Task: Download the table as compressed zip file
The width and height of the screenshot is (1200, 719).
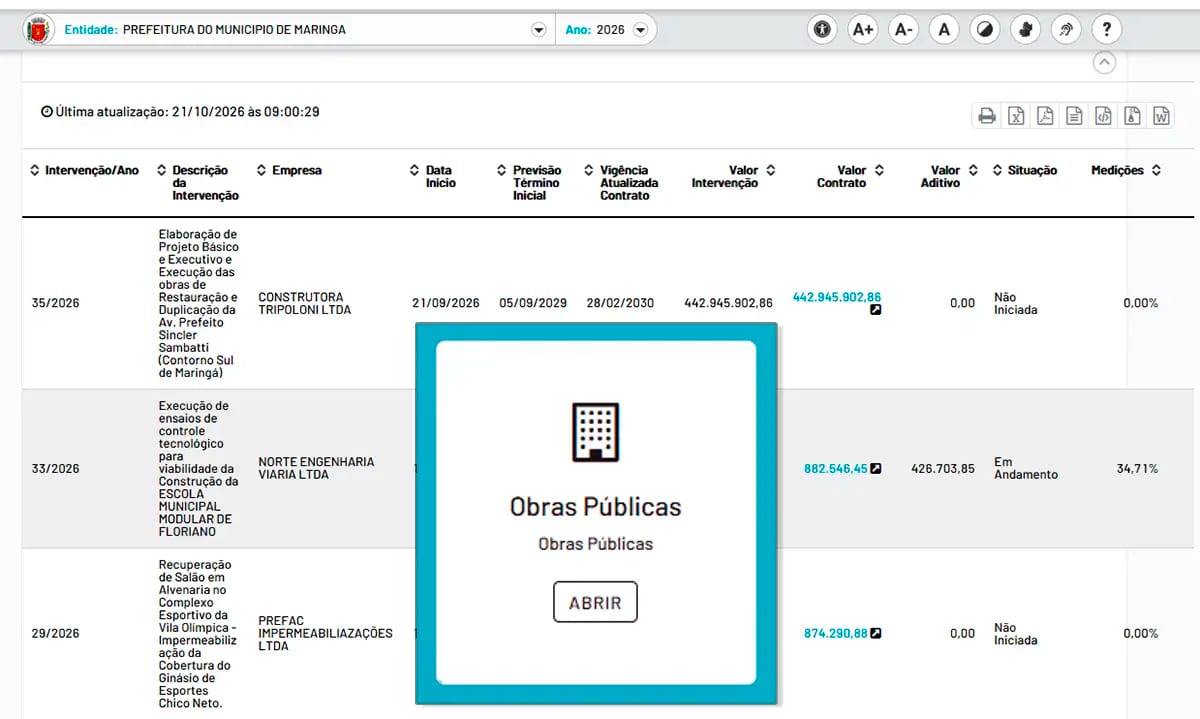Action: point(1132,116)
